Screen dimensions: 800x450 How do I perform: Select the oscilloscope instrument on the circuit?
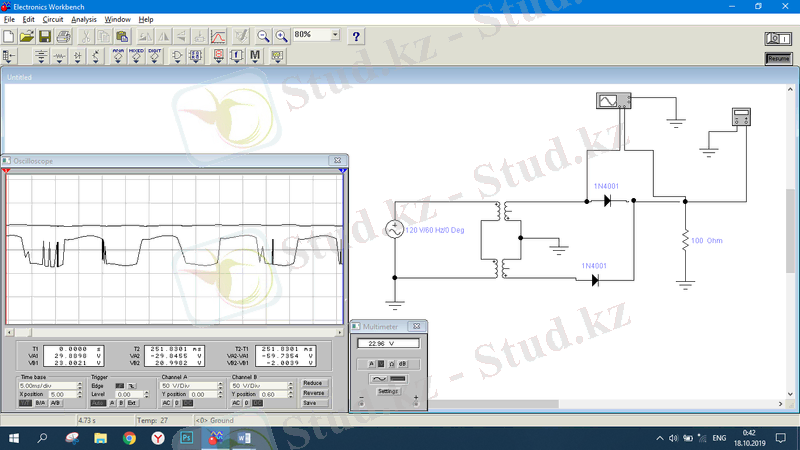610,100
